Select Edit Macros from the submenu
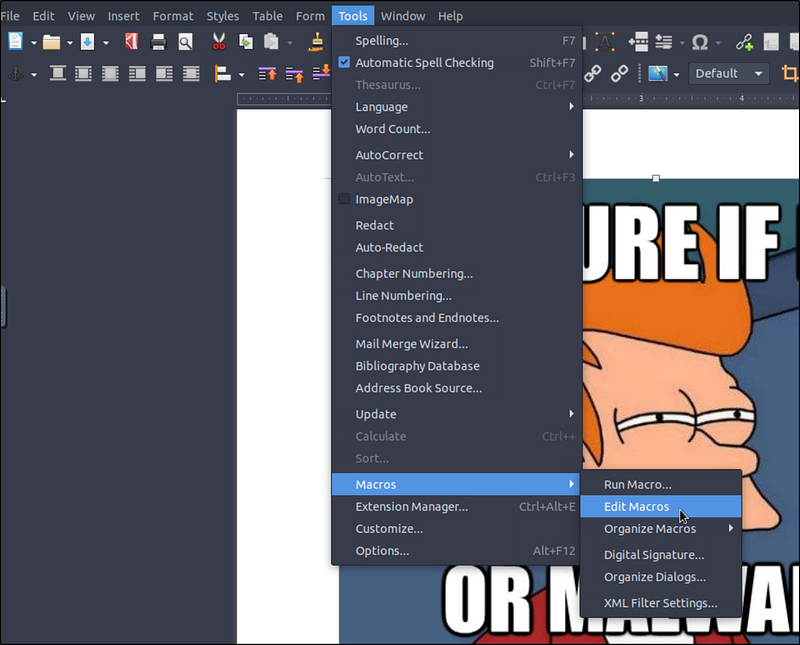The width and height of the screenshot is (800, 645). [x=637, y=507]
